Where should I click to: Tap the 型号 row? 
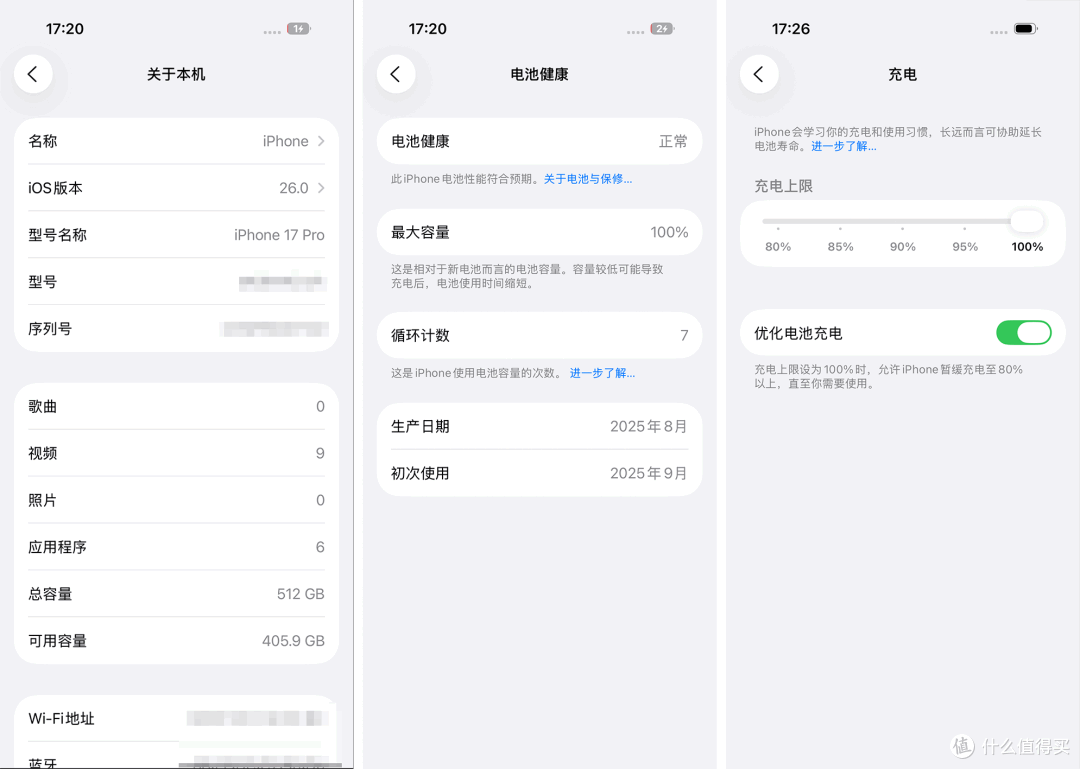[x=176, y=282]
